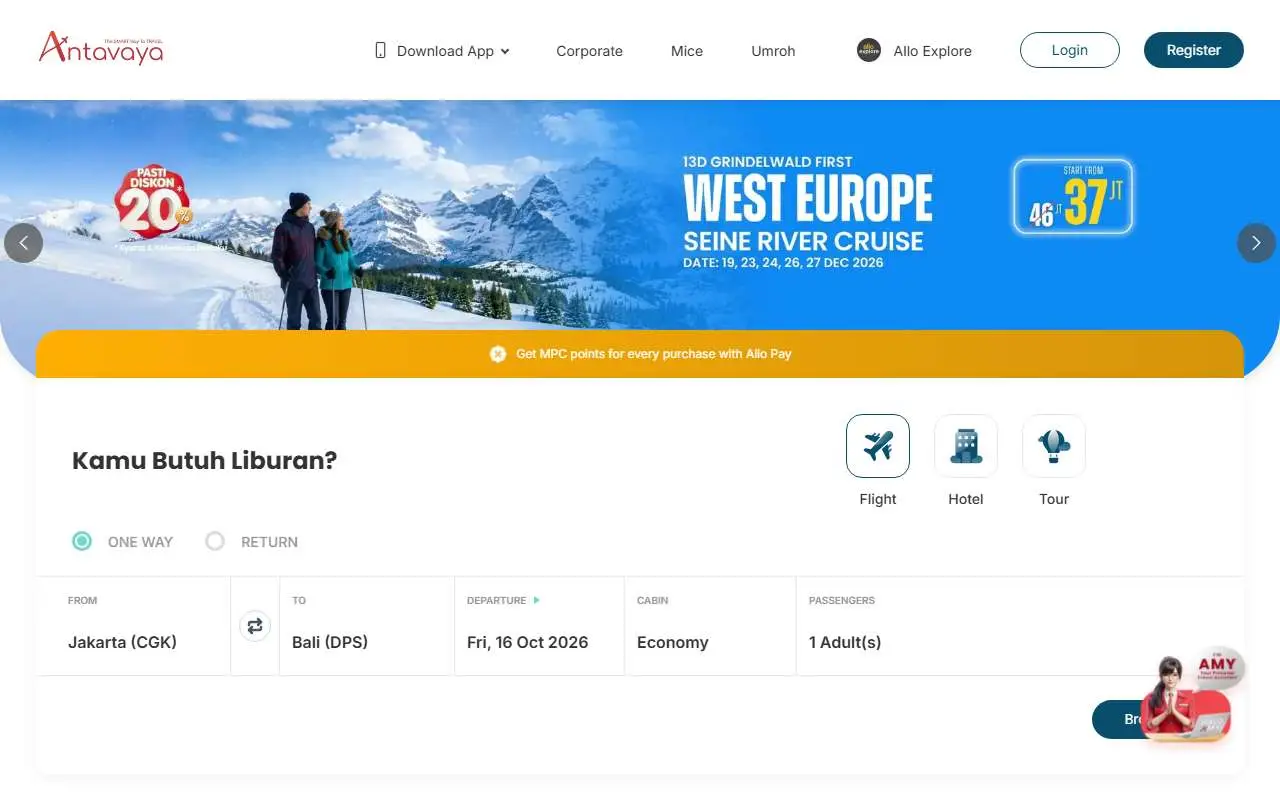The image size is (1280, 800).
Task: Select the RETURN radio button
Action: tap(215, 541)
